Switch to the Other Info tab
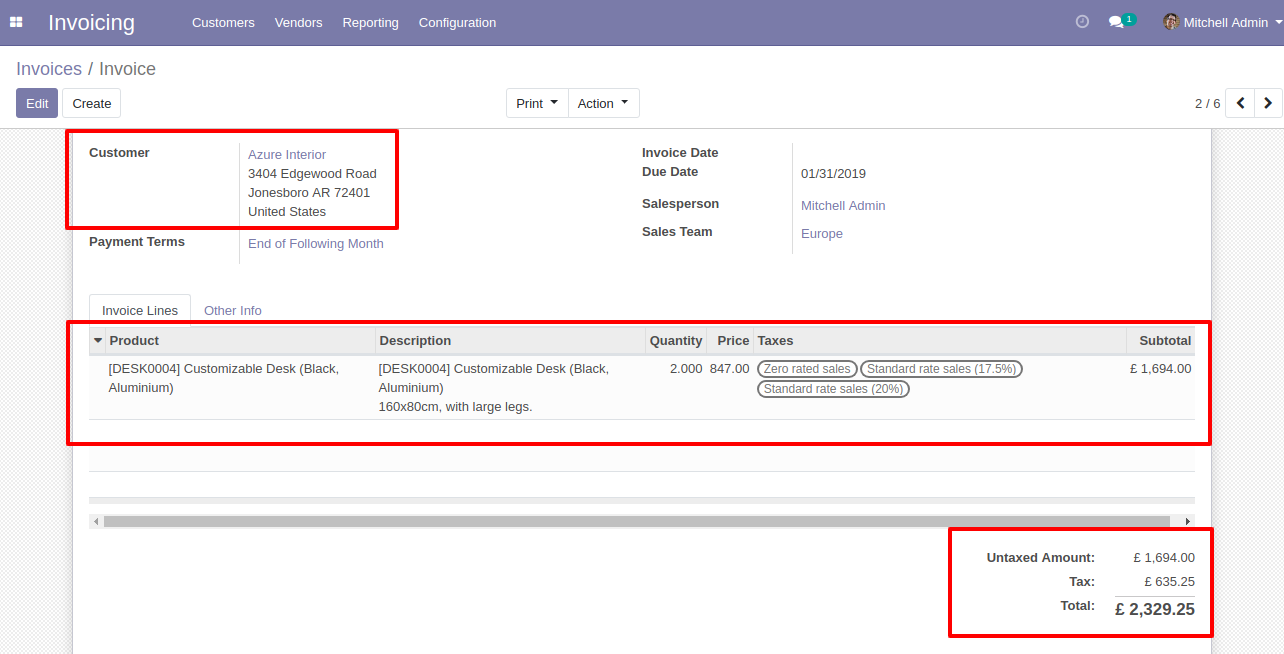The width and height of the screenshot is (1284, 654). (x=233, y=310)
